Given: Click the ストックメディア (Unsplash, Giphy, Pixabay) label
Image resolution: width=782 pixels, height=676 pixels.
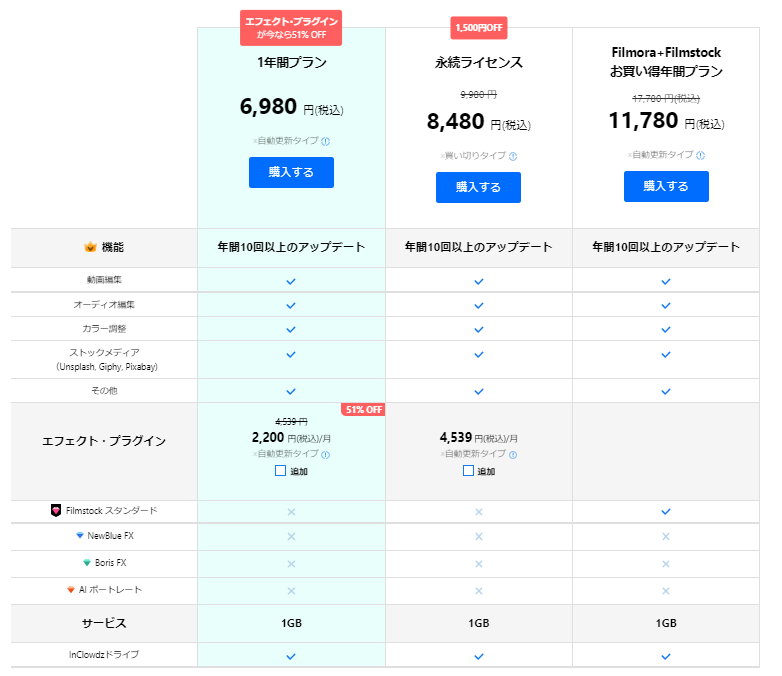Looking at the screenshot, I should click(x=107, y=359).
